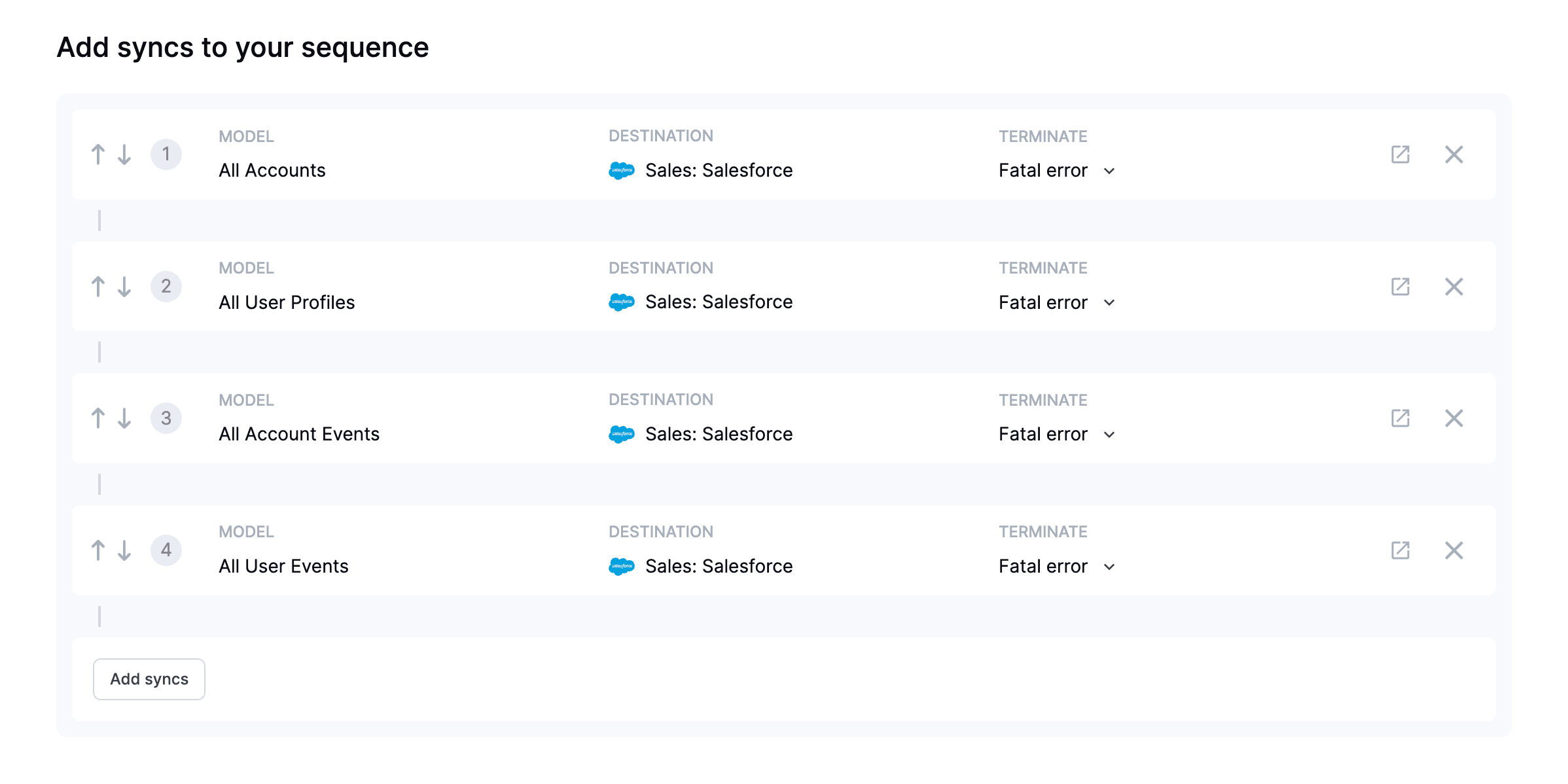
Task: Open Fatal error dropdown for Account Events
Action: coord(1056,435)
